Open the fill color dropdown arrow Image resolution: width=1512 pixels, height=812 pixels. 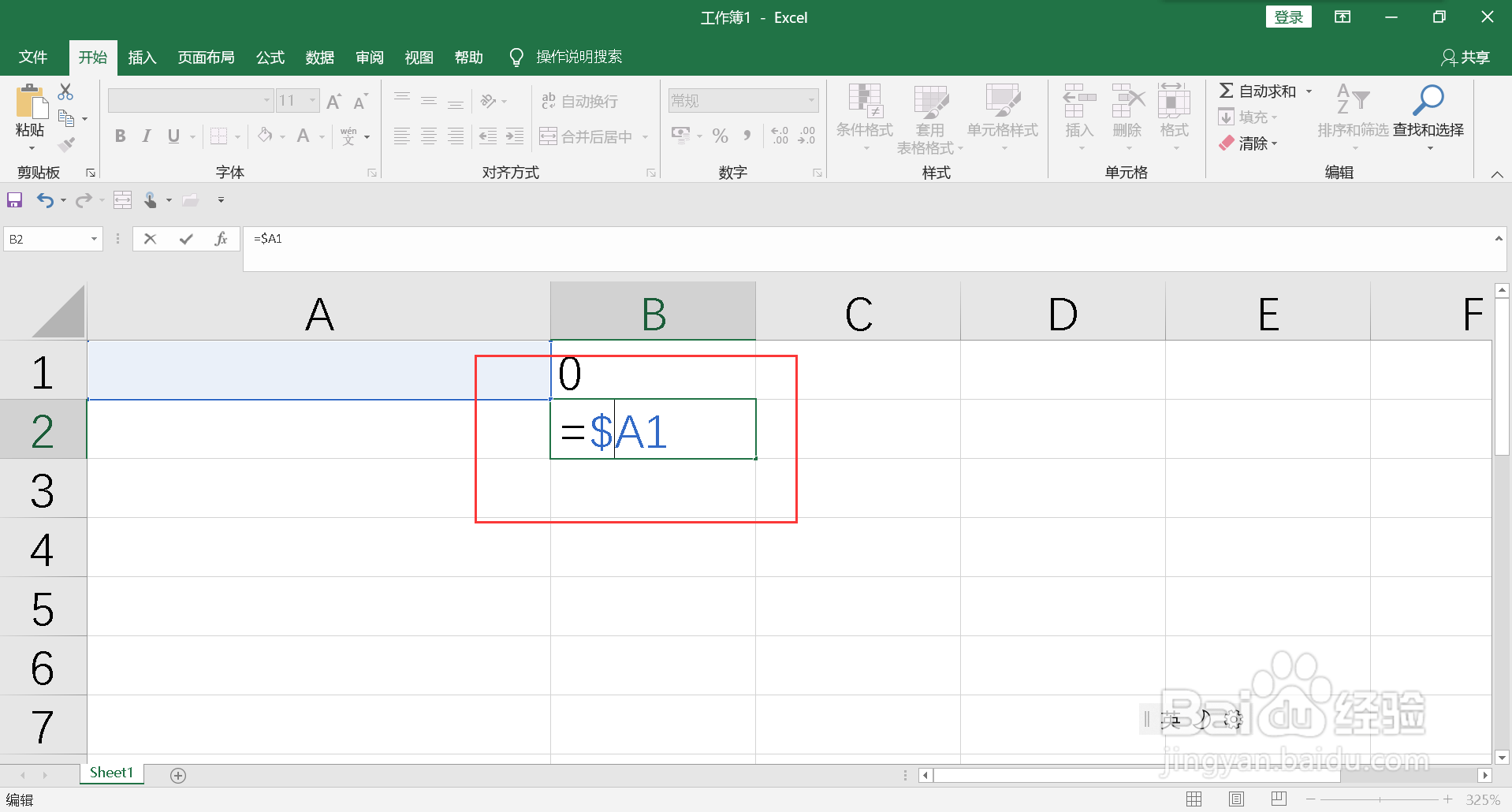pos(282,136)
